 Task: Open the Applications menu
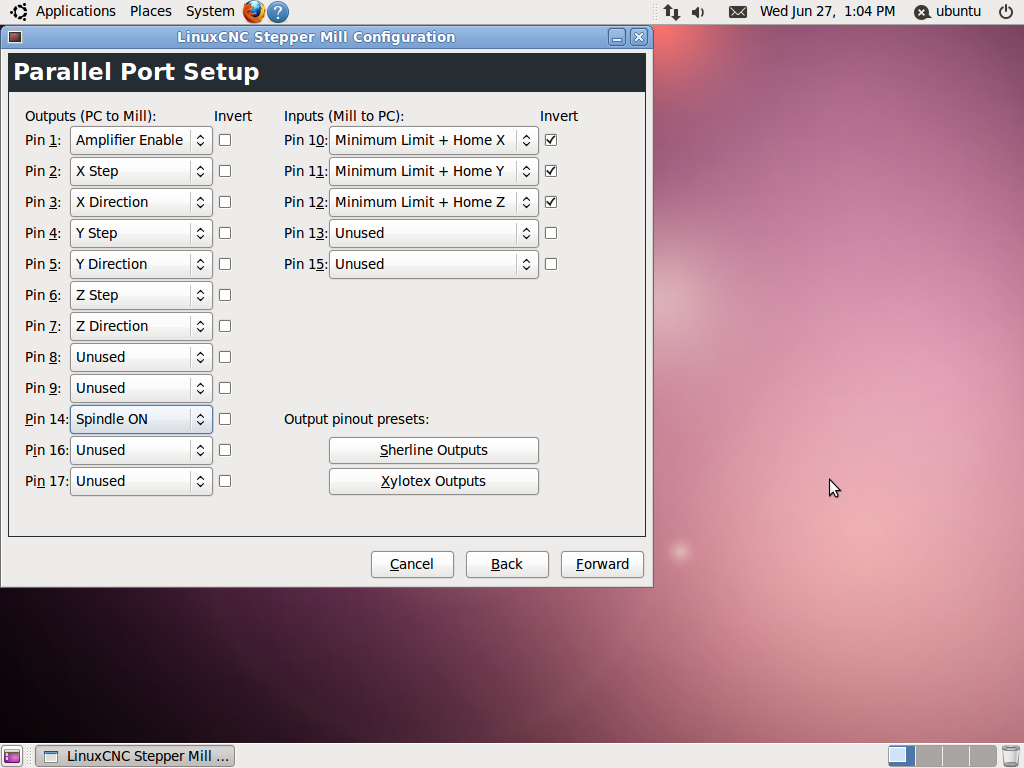(x=75, y=12)
